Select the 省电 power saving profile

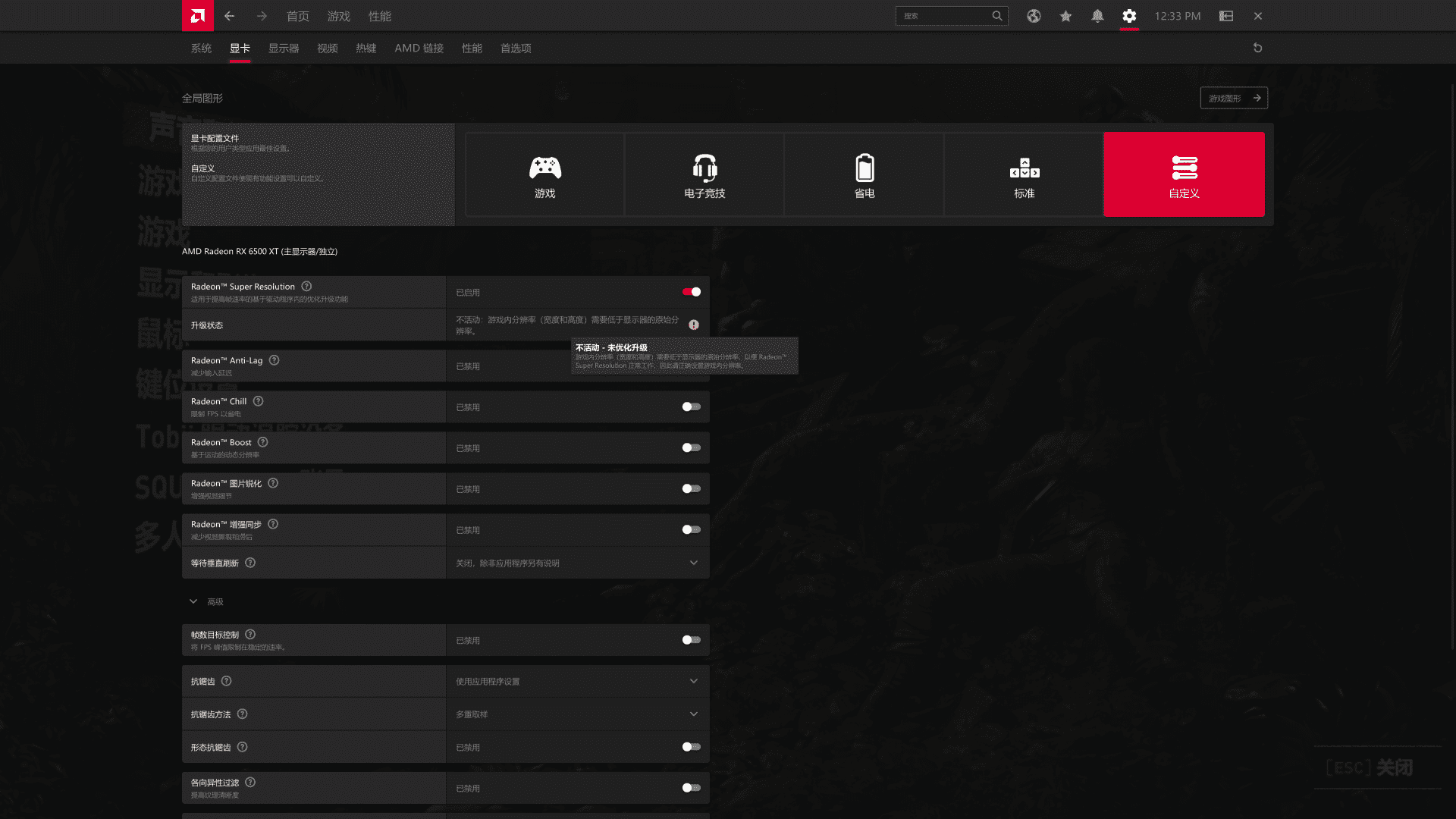864,174
